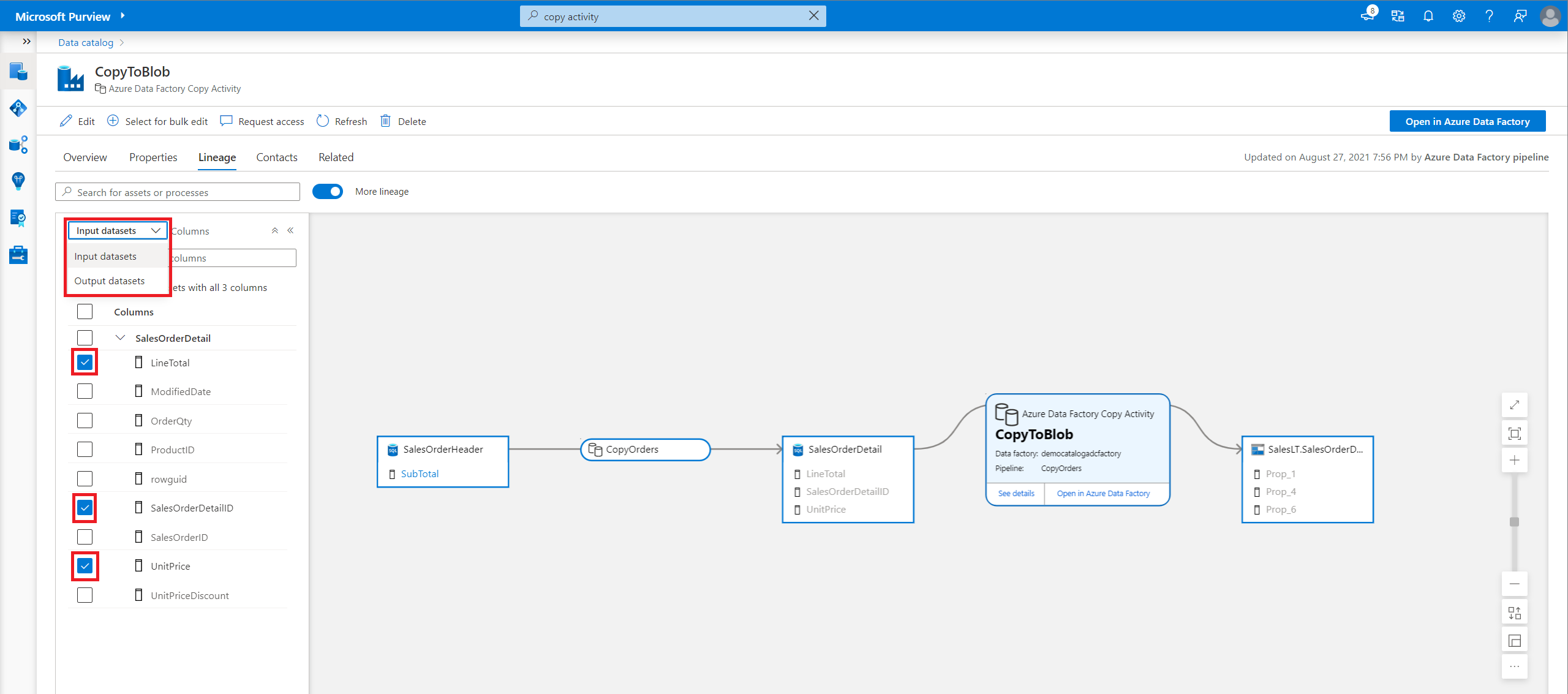Click the Search for assets or processes field

click(x=178, y=192)
